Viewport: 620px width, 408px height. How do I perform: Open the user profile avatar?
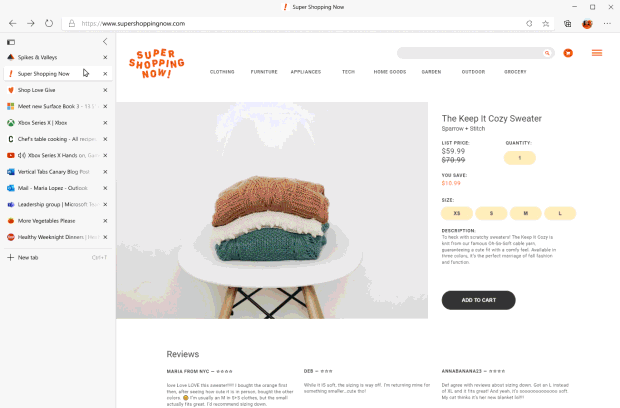(x=587, y=24)
